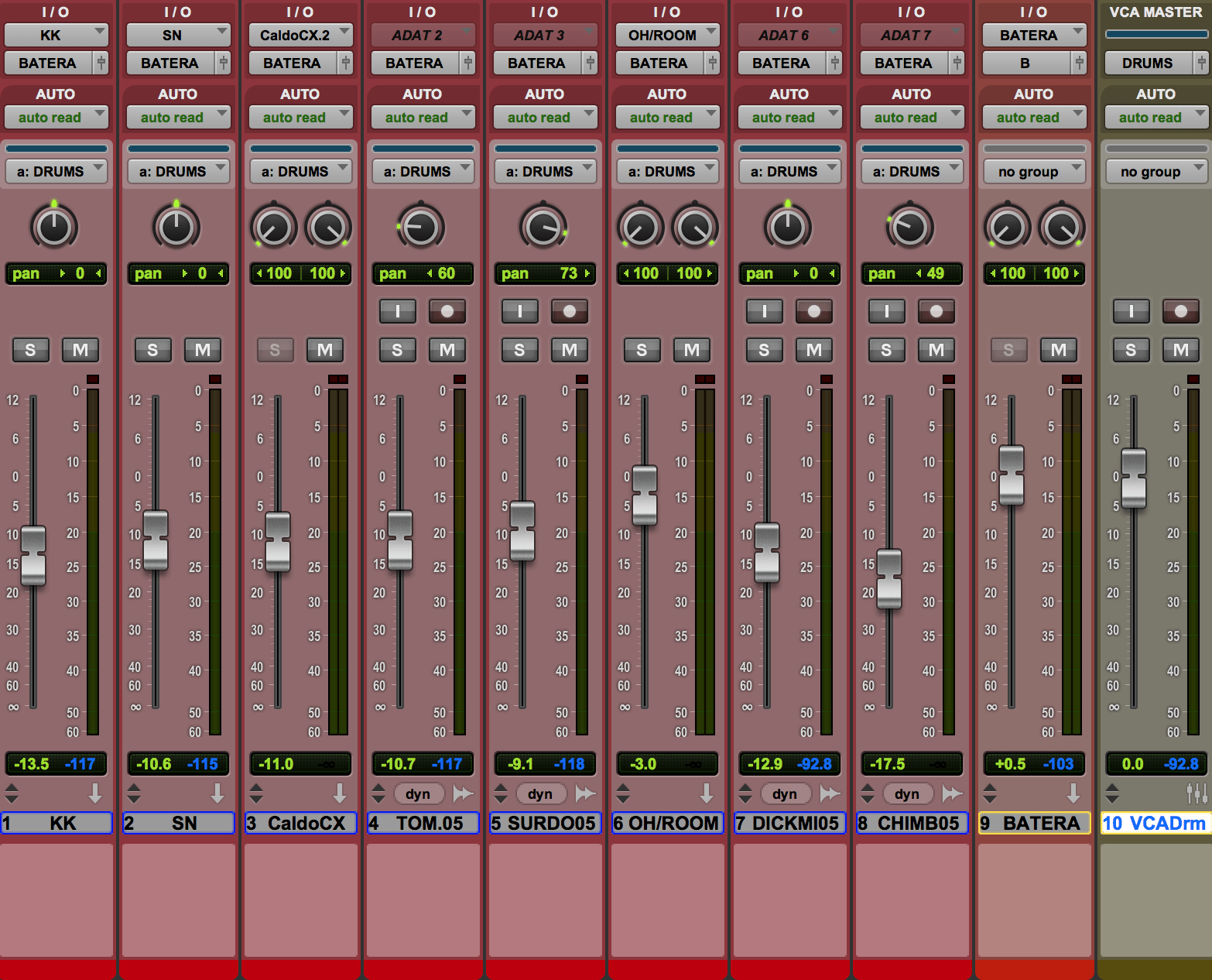The width and height of the screenshot is (1212, 980).
Task: Click the VCA group faders icon on VCADrm
Action: click(1197, 793)
